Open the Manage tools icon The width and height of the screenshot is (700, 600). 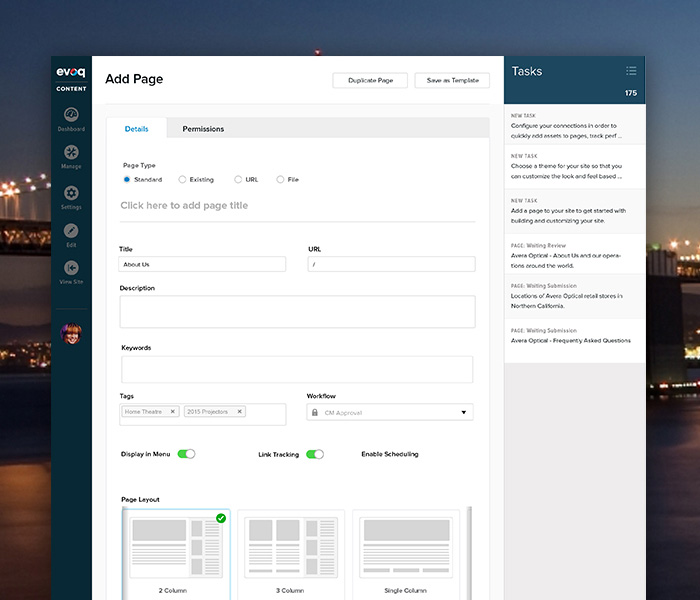click(x=71, y=152)
